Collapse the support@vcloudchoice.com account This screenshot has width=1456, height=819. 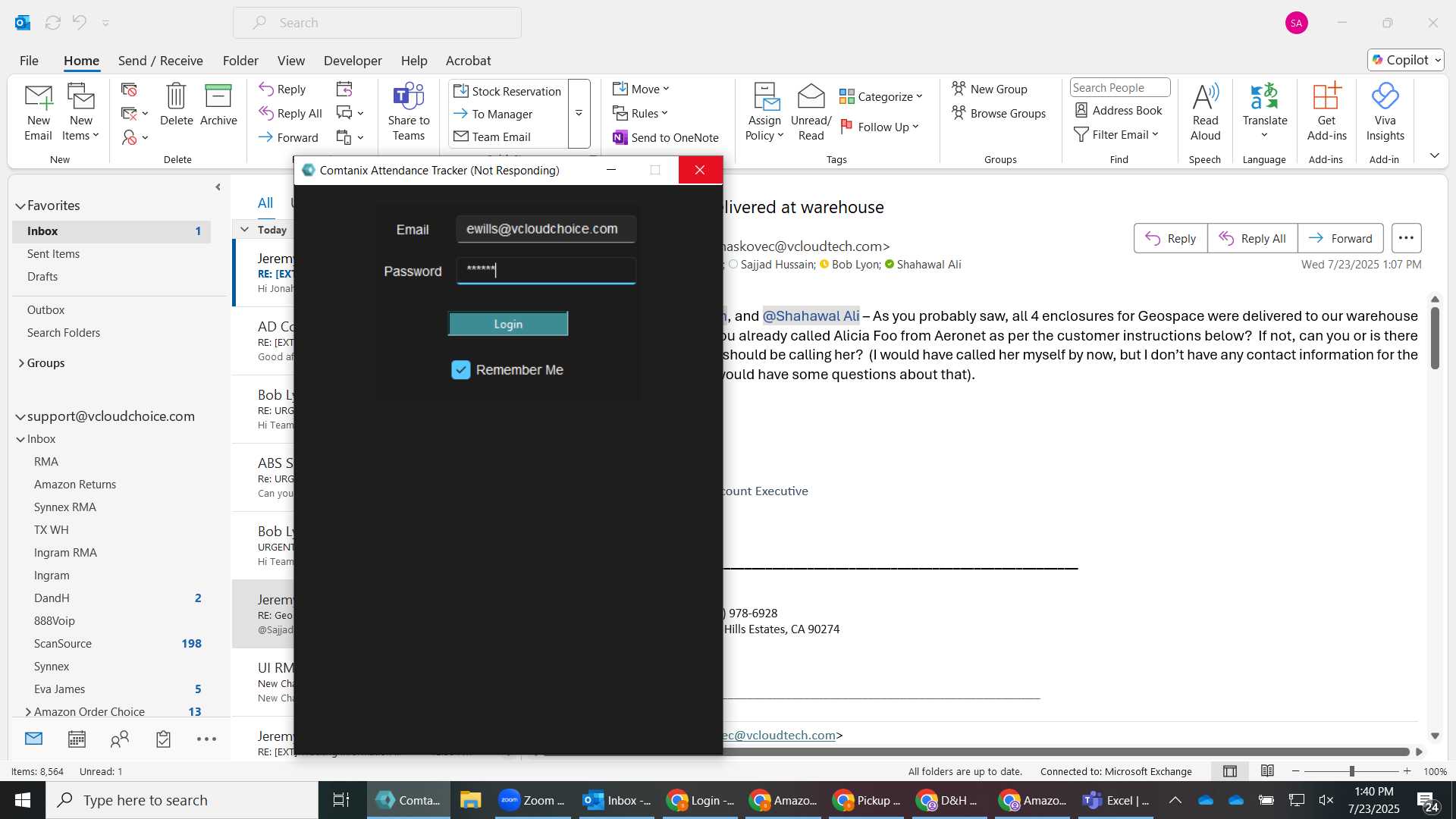click(x=20, y=416)
